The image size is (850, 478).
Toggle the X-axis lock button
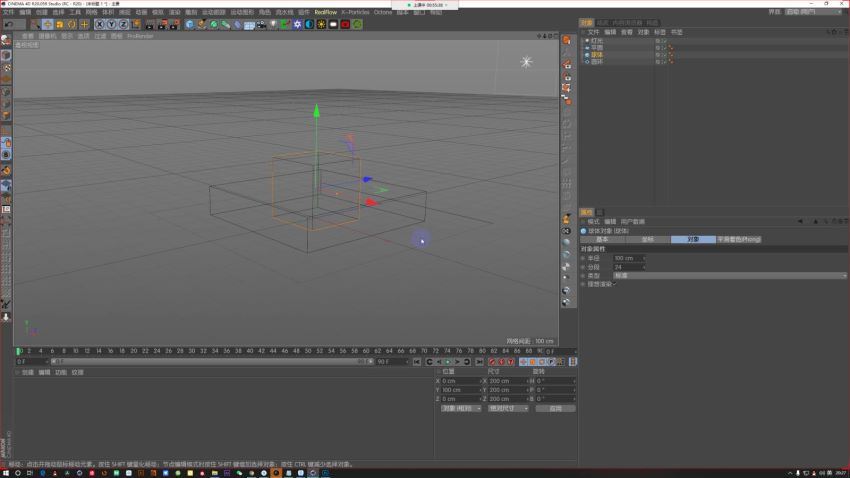pos(99,24)
